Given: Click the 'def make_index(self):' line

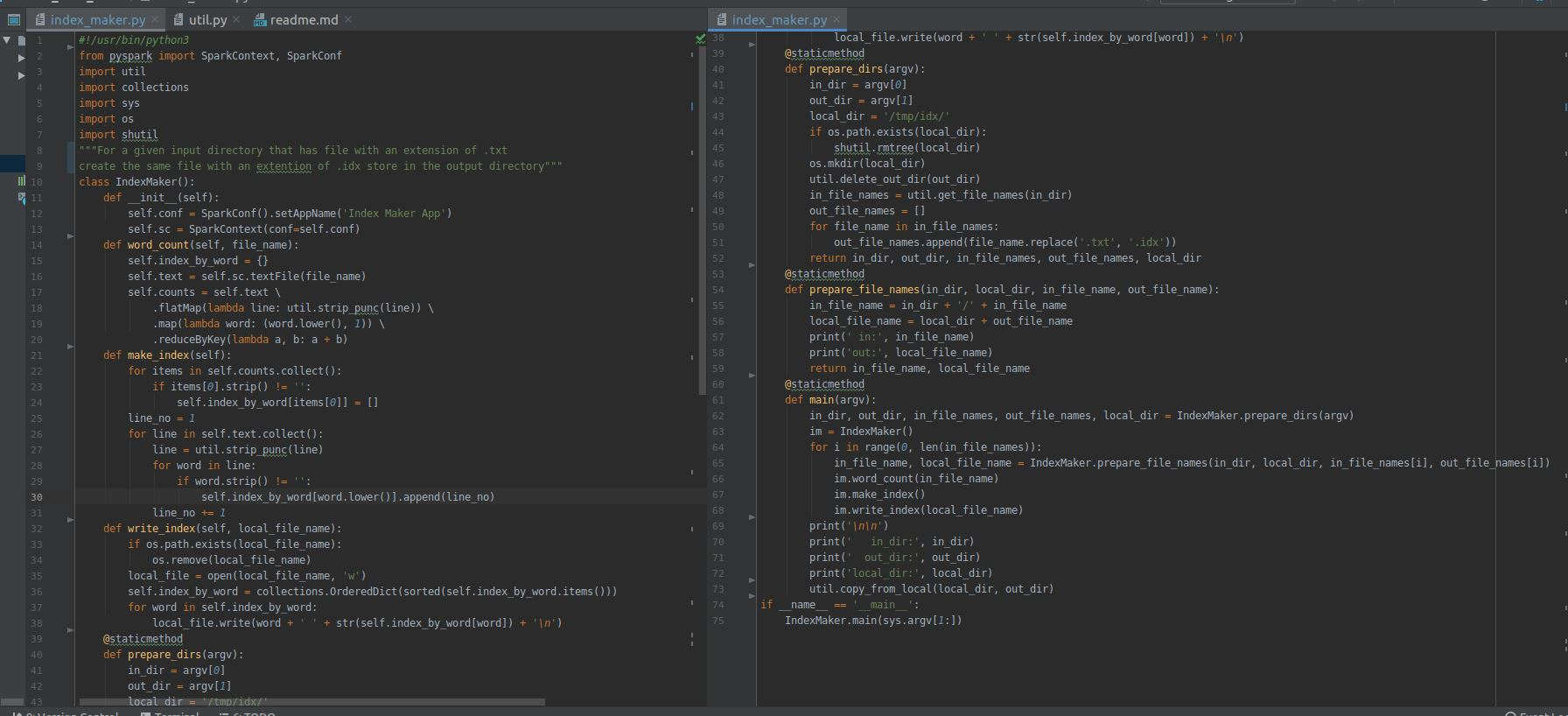Looking at the screenshot, I should [167, 355].
